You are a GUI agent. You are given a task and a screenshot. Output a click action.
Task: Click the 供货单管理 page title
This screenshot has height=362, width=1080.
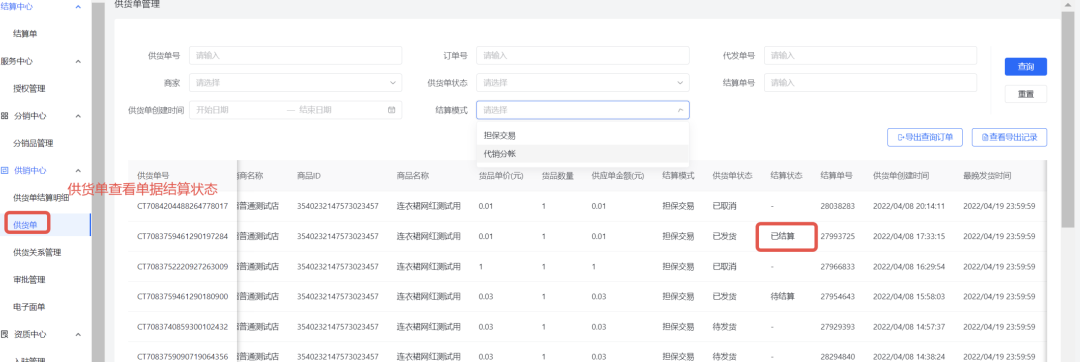[136, 4]
